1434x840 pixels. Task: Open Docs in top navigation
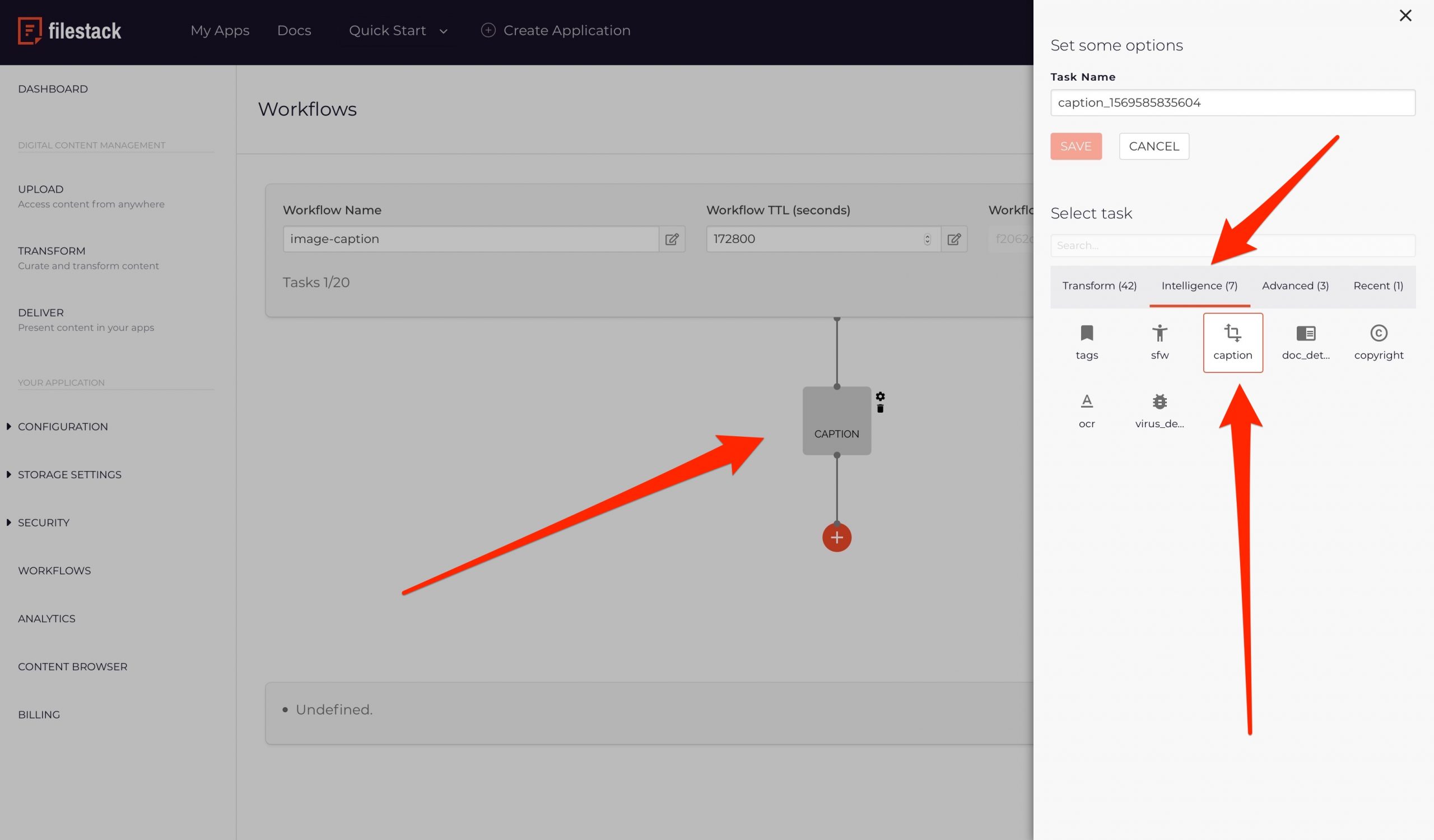coord(294,31)
